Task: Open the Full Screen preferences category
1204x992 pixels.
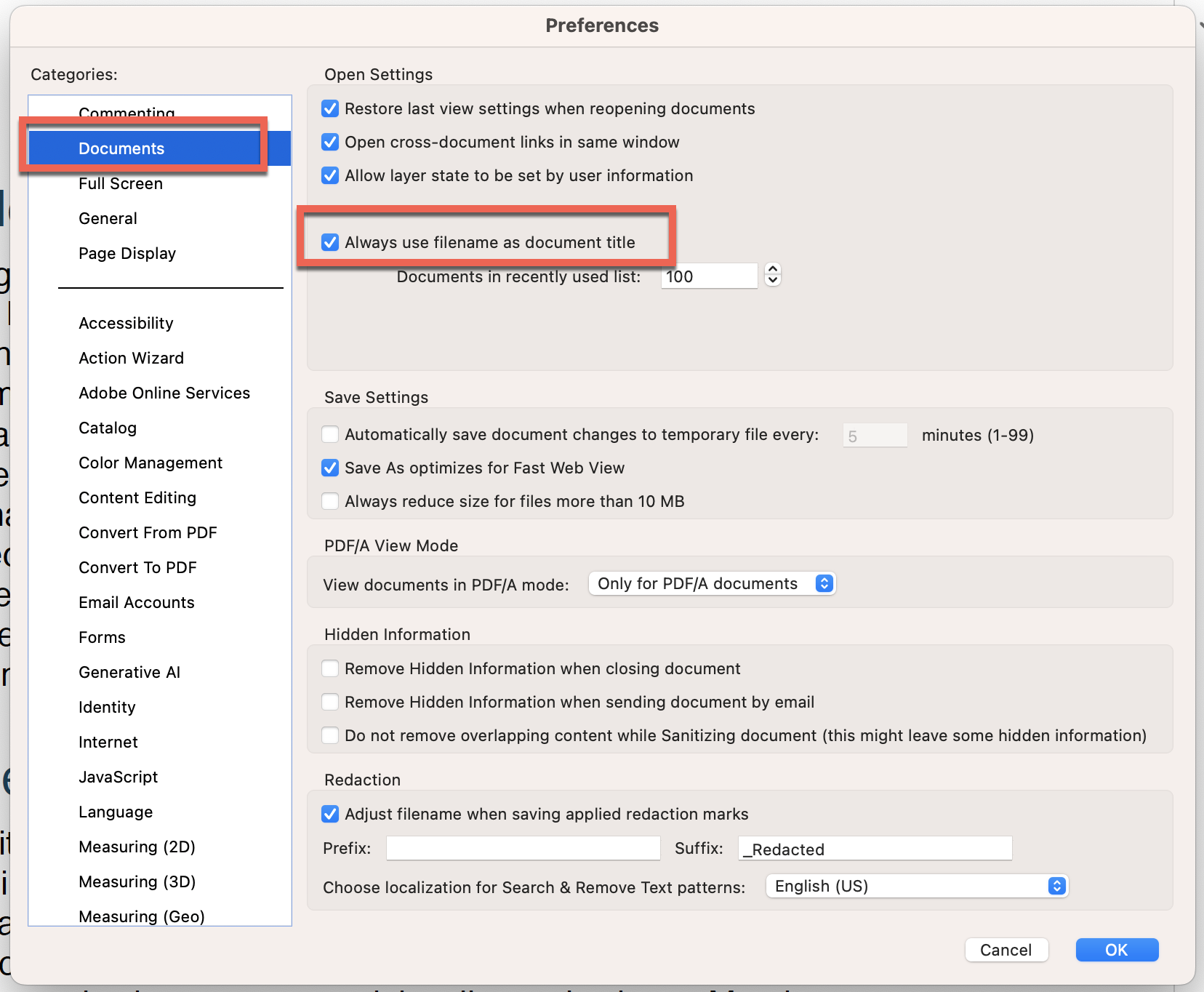Action: coord(120,183)
